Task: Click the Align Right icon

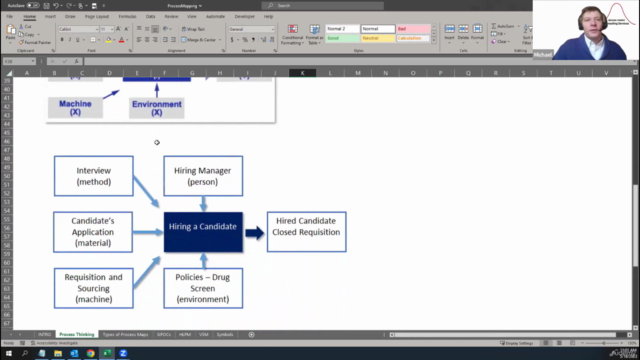Action: tap(155, 40)
